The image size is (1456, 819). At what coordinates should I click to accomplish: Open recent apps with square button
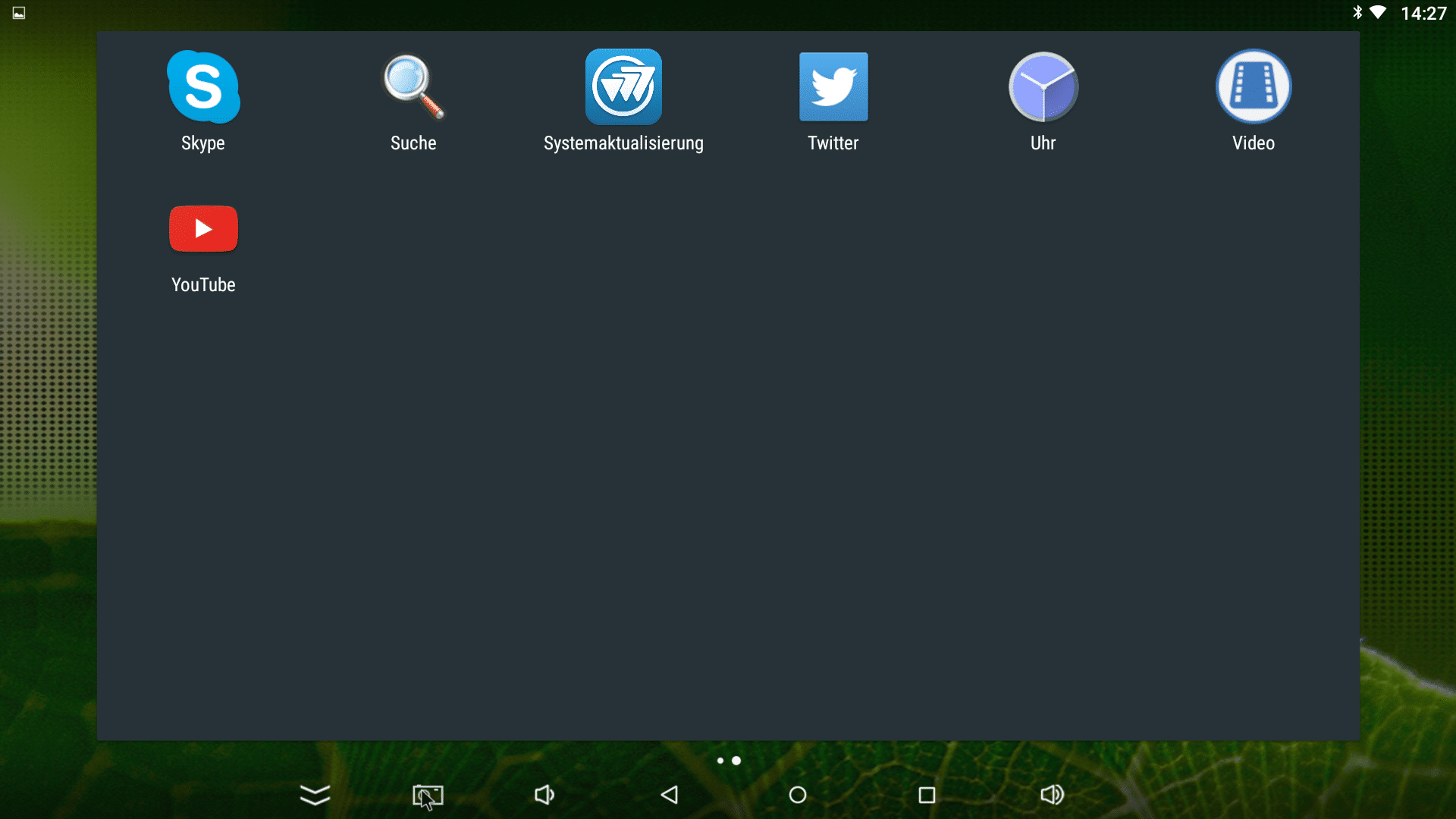[x=927, y=795]
